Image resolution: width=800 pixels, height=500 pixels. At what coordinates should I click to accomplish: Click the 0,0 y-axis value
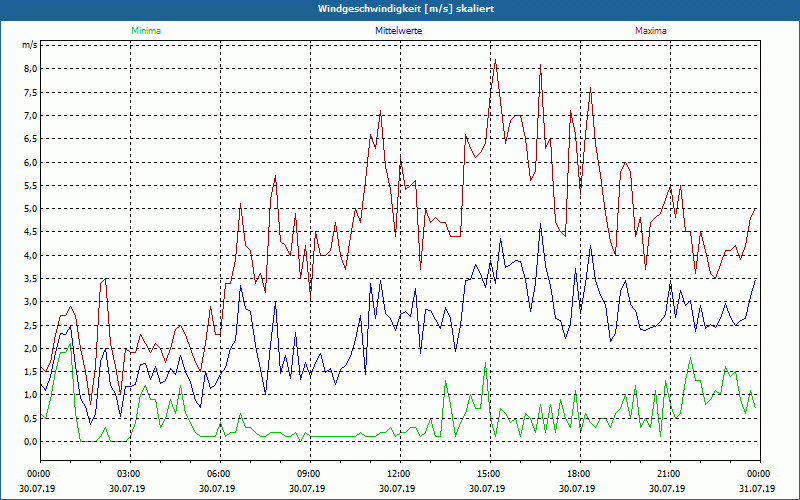pyautogui.click(x=30, y=442)
